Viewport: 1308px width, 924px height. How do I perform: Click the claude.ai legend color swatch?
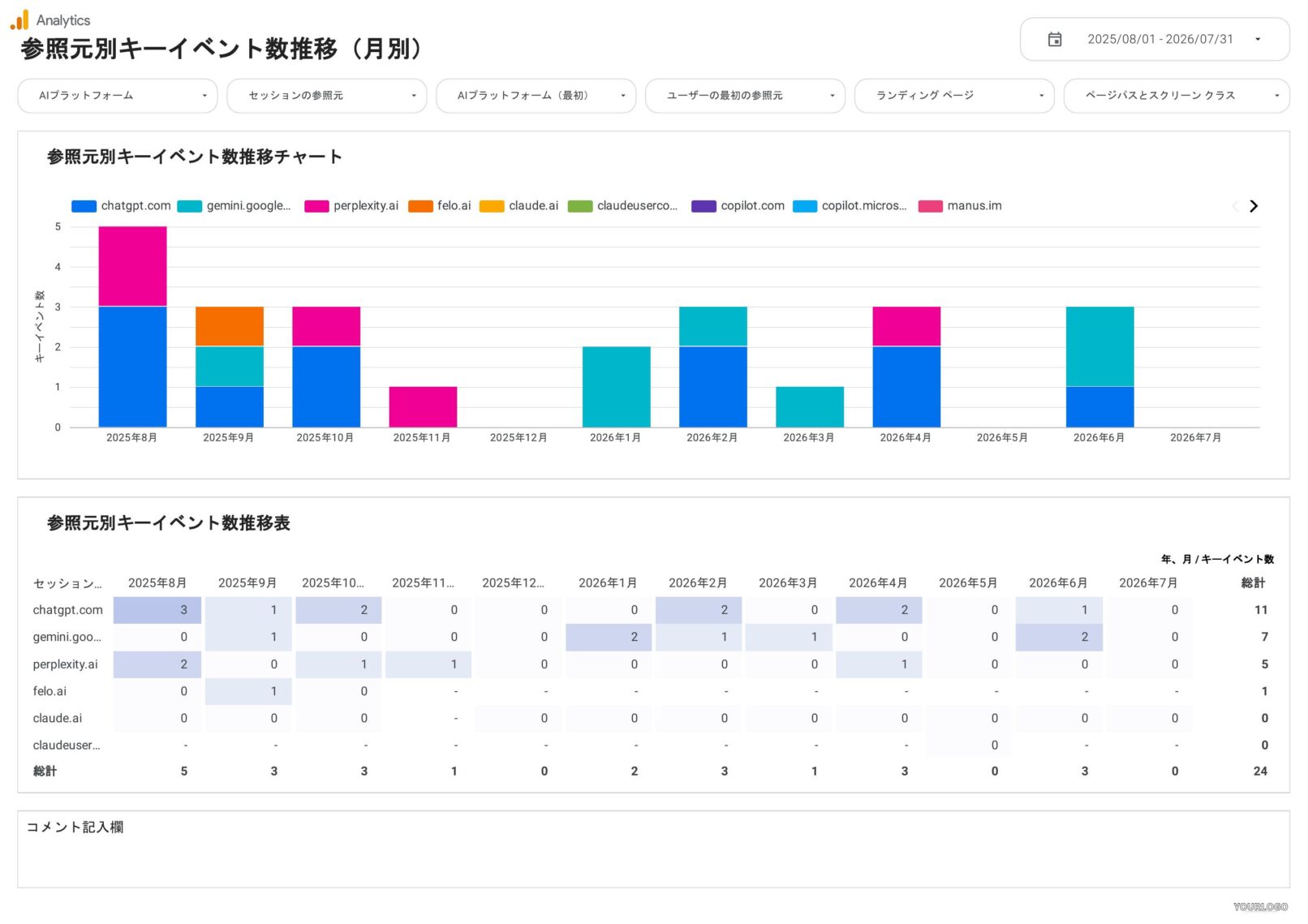pos(492,206)
